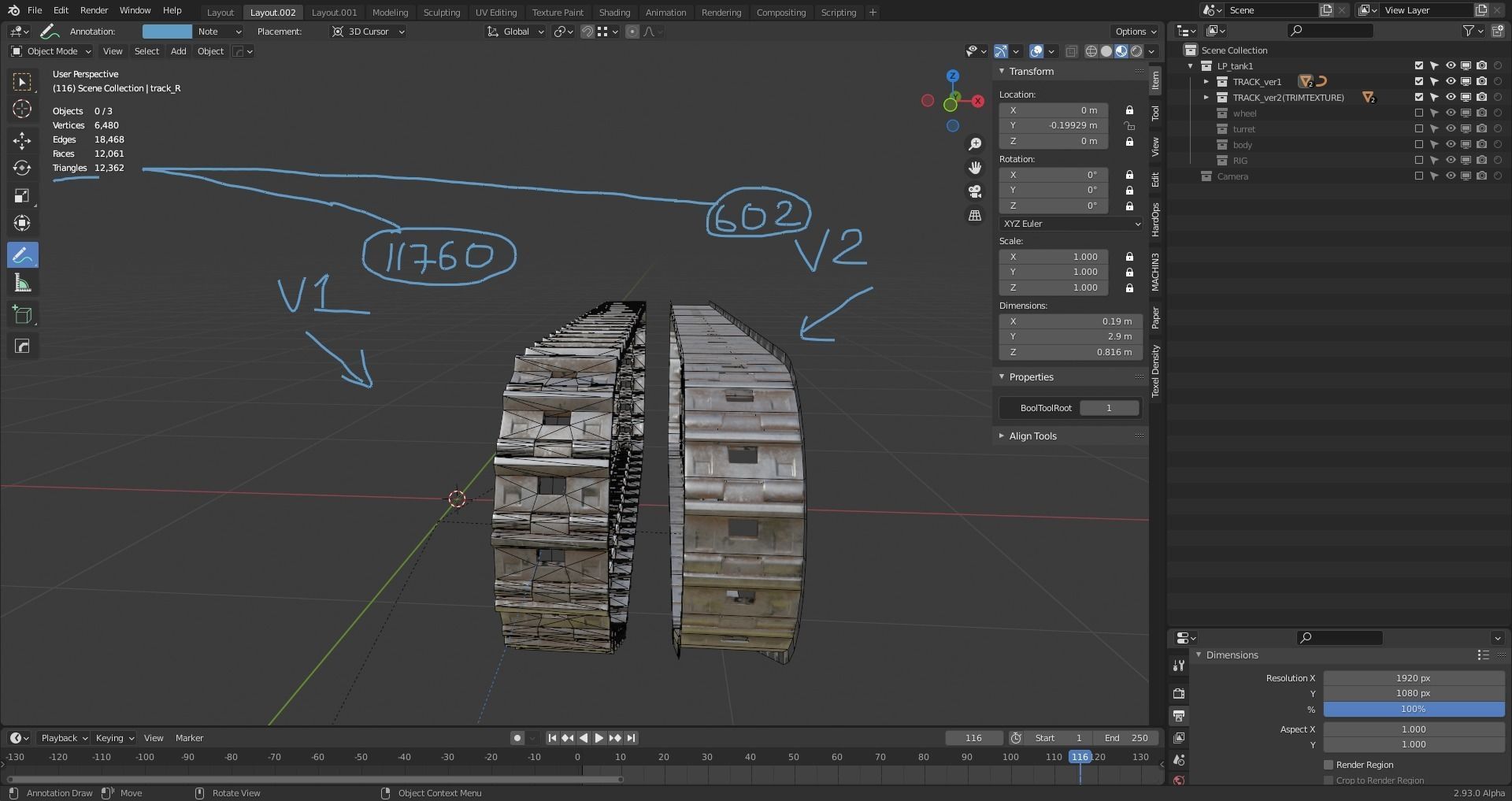Activate the Move tool
This screenshot has width=1512, height=801.
click(x=22, y=141)
